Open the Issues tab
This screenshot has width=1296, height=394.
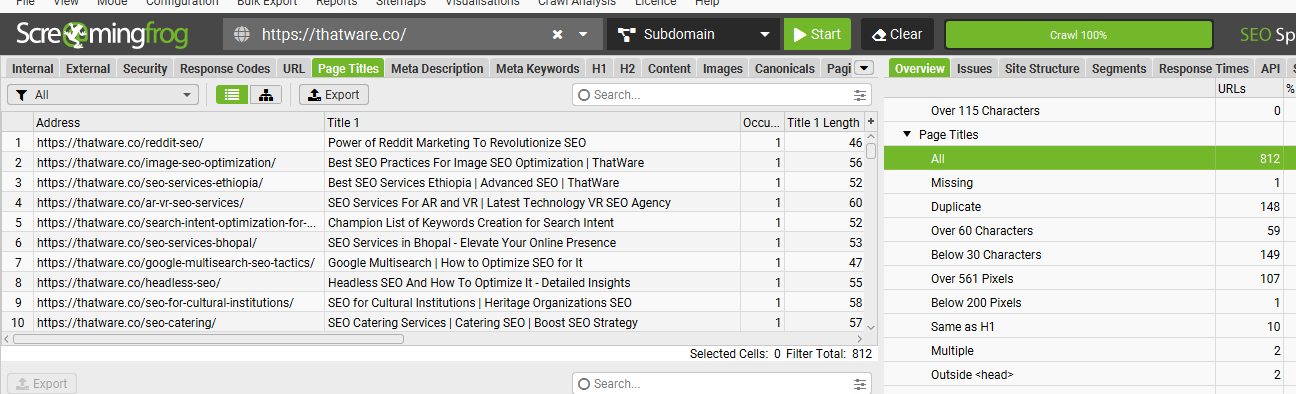(974, 69)
